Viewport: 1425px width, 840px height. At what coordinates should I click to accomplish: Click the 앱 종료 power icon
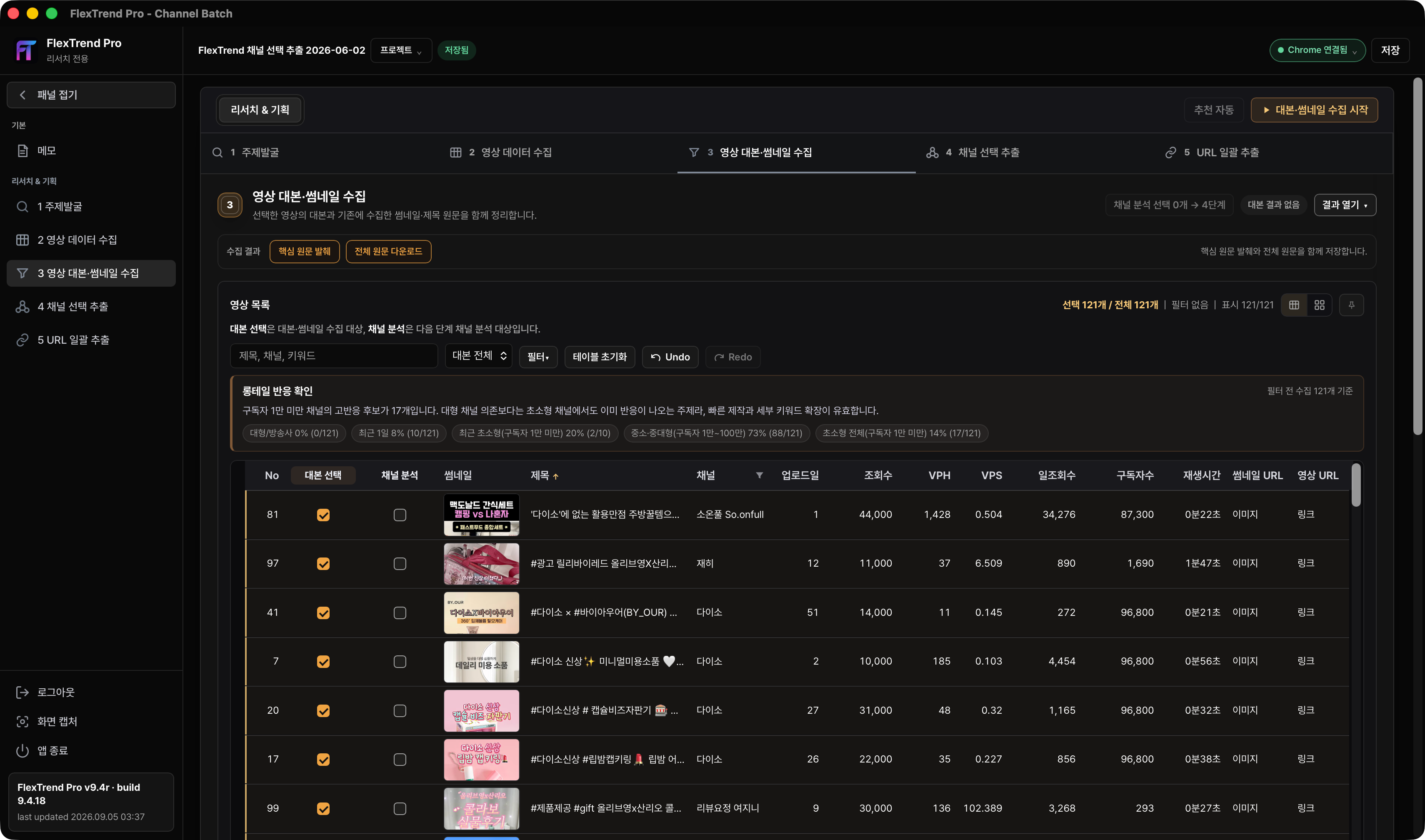(22, 750)
